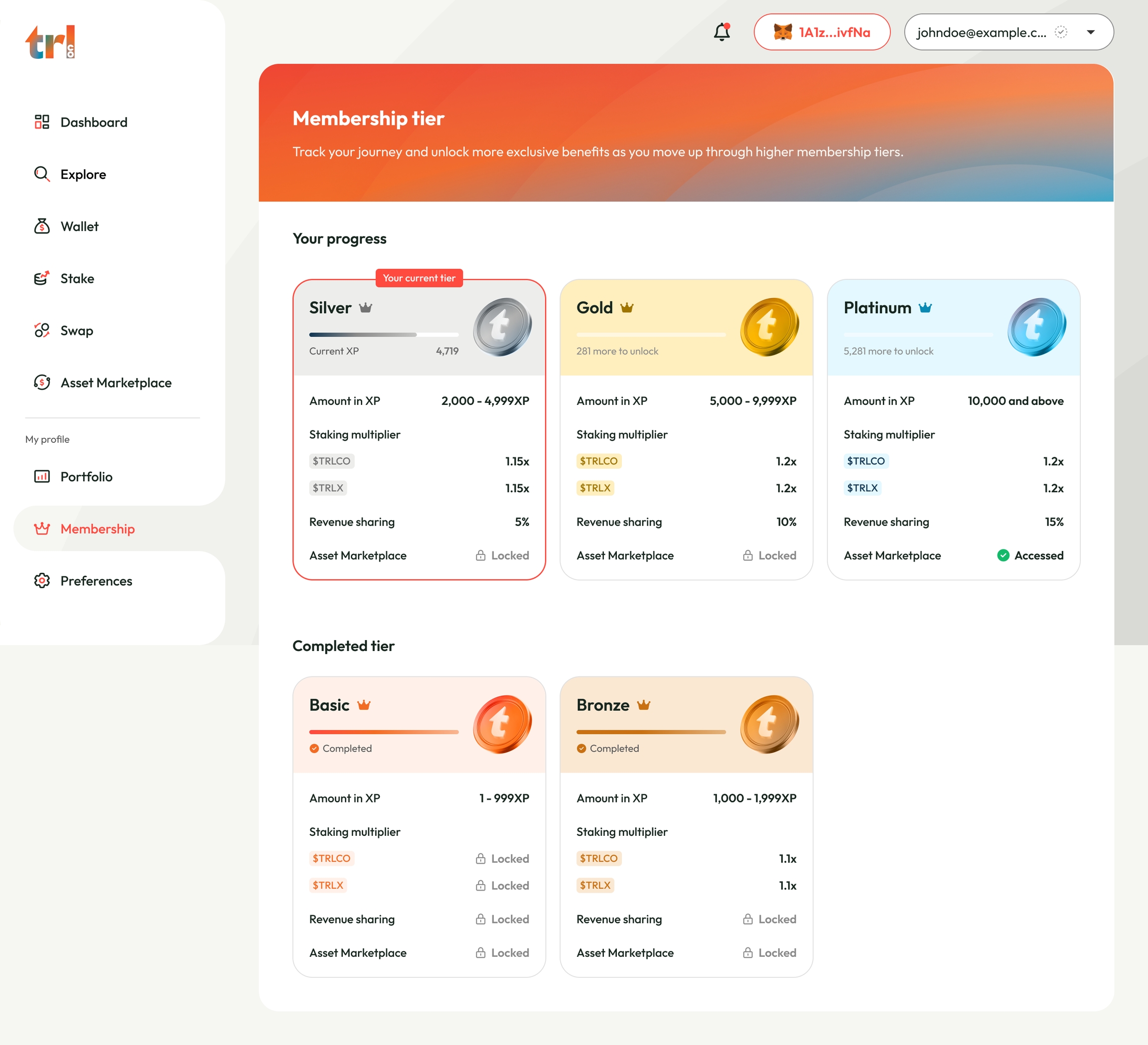The height and width of the screenshot is (1045, 1148).
Task: Click the Completed checkmark on Basic tier
Action: tap(314, 749)
